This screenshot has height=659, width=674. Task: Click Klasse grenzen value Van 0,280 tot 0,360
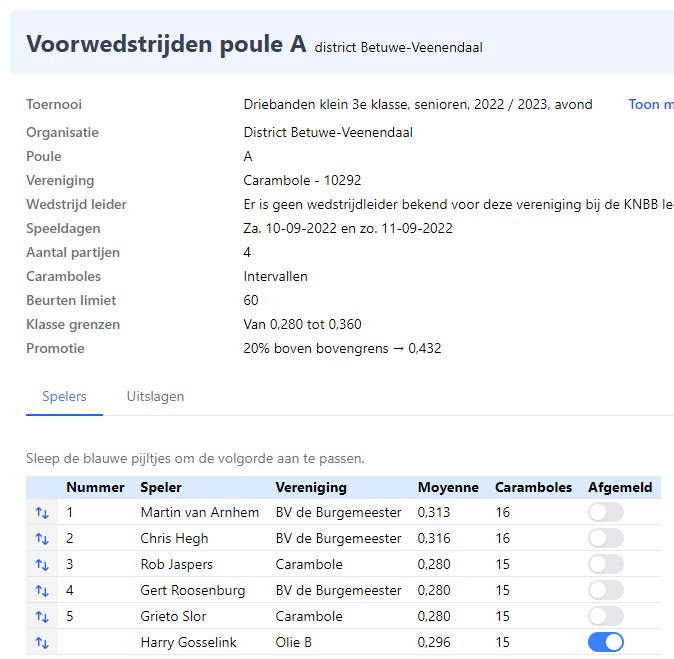pos(302,324)
